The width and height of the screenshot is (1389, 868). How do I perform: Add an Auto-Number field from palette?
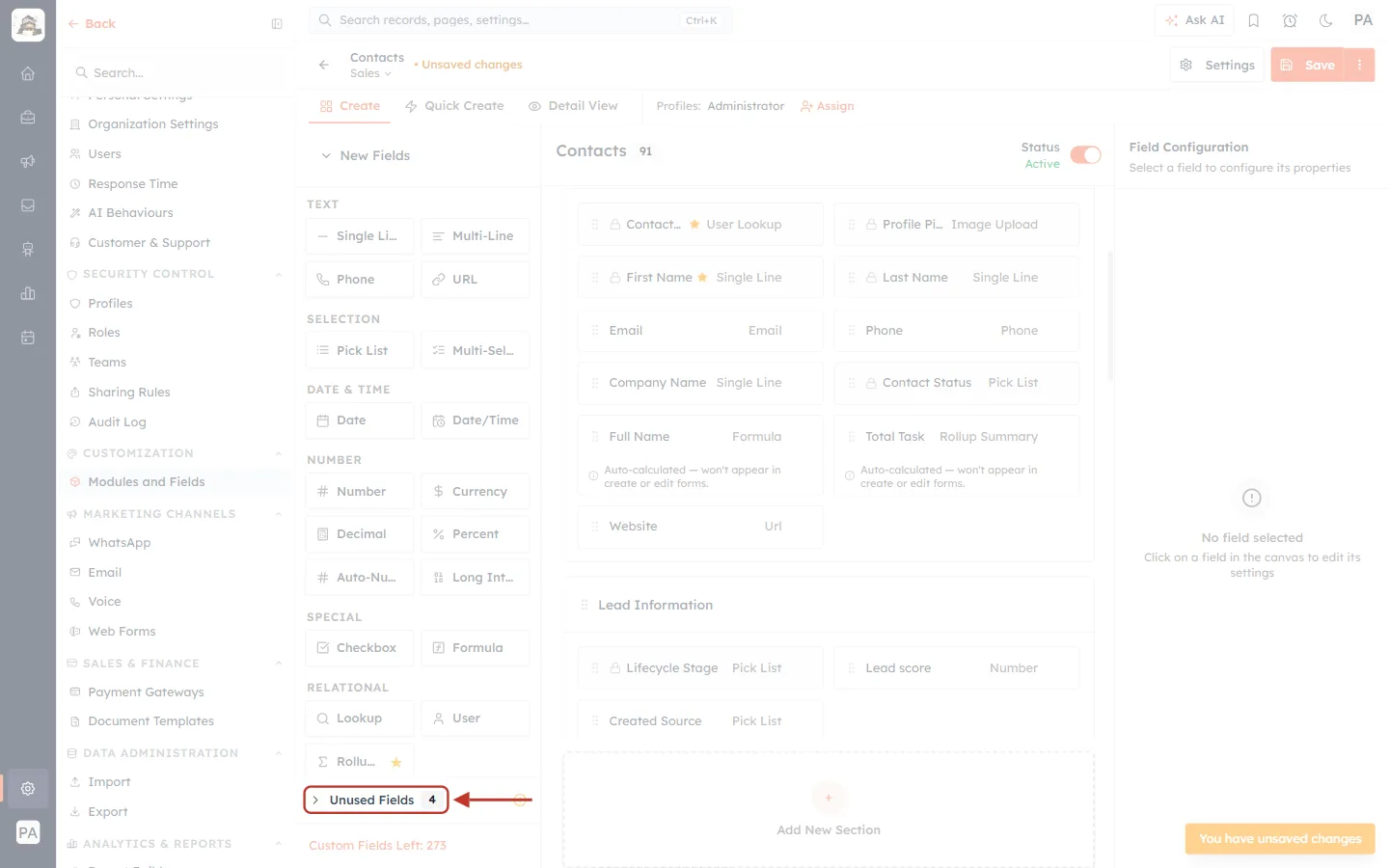click(x=360, y=578)
